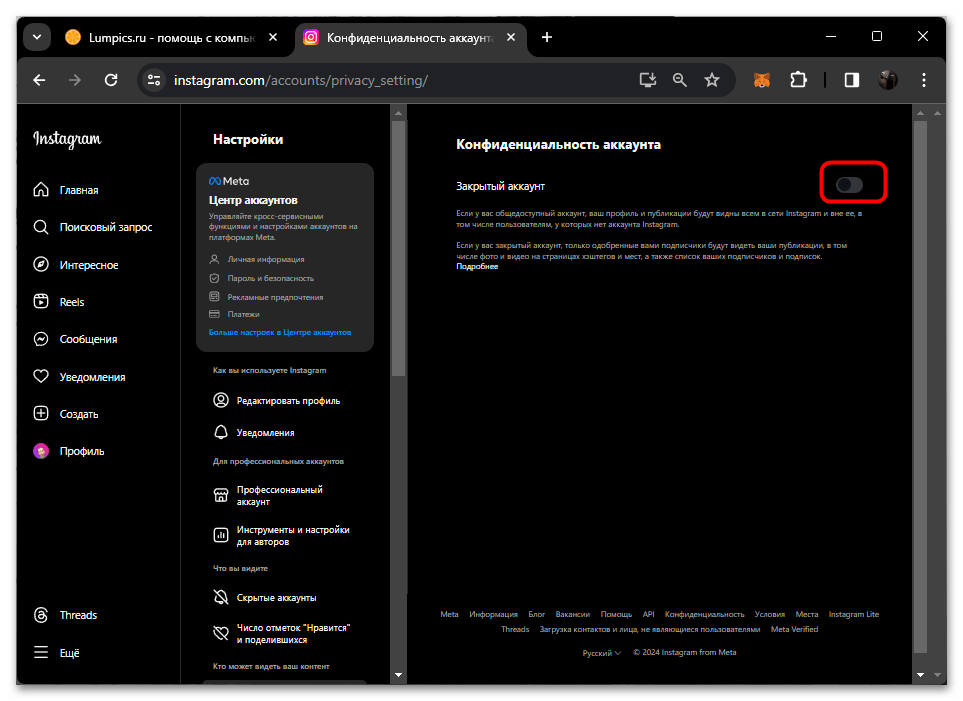The height and width of the screenshot is (701, 963).
Task: Click settings panel scrollbar up arrow
Action: (398, 113)
